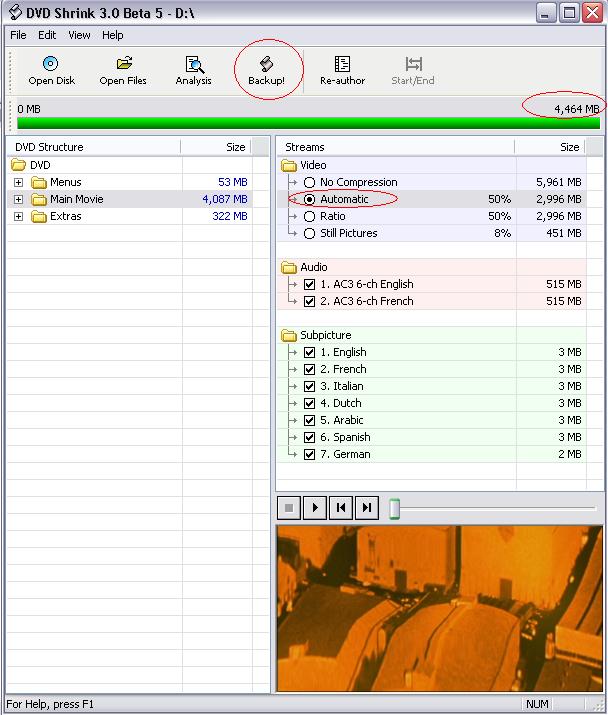Close the DVD Shrink window
The height and width of the screenshot is (715, 608).
592,13
